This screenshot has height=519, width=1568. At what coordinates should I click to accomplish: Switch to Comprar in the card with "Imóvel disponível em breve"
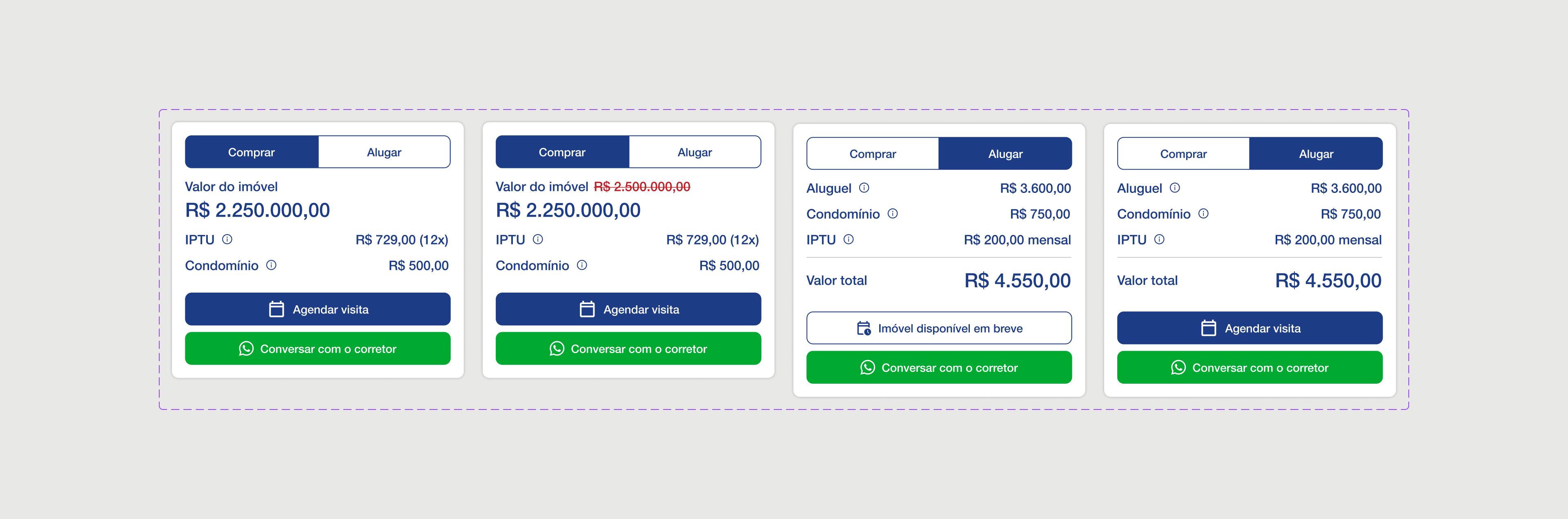tap(872, 154)
